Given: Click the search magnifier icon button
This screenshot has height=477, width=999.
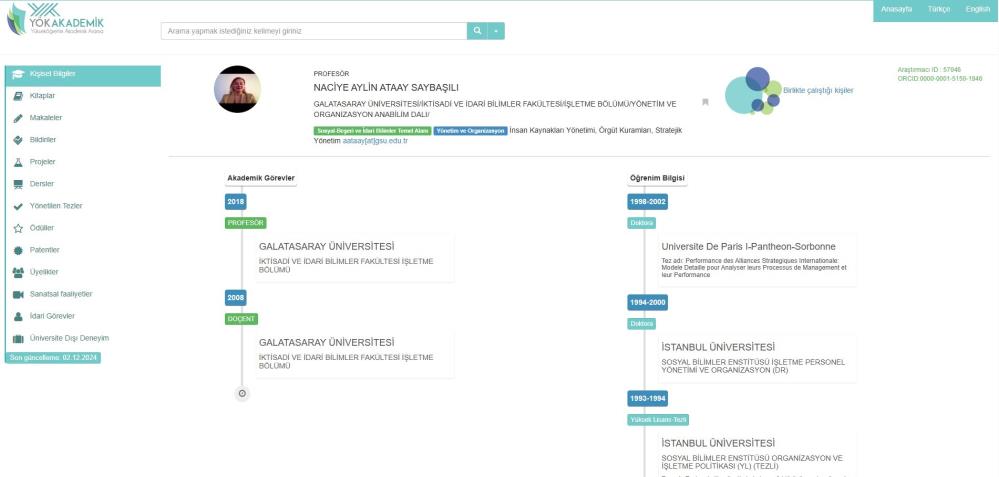Looking at the screenshot, I should [477, 31].
